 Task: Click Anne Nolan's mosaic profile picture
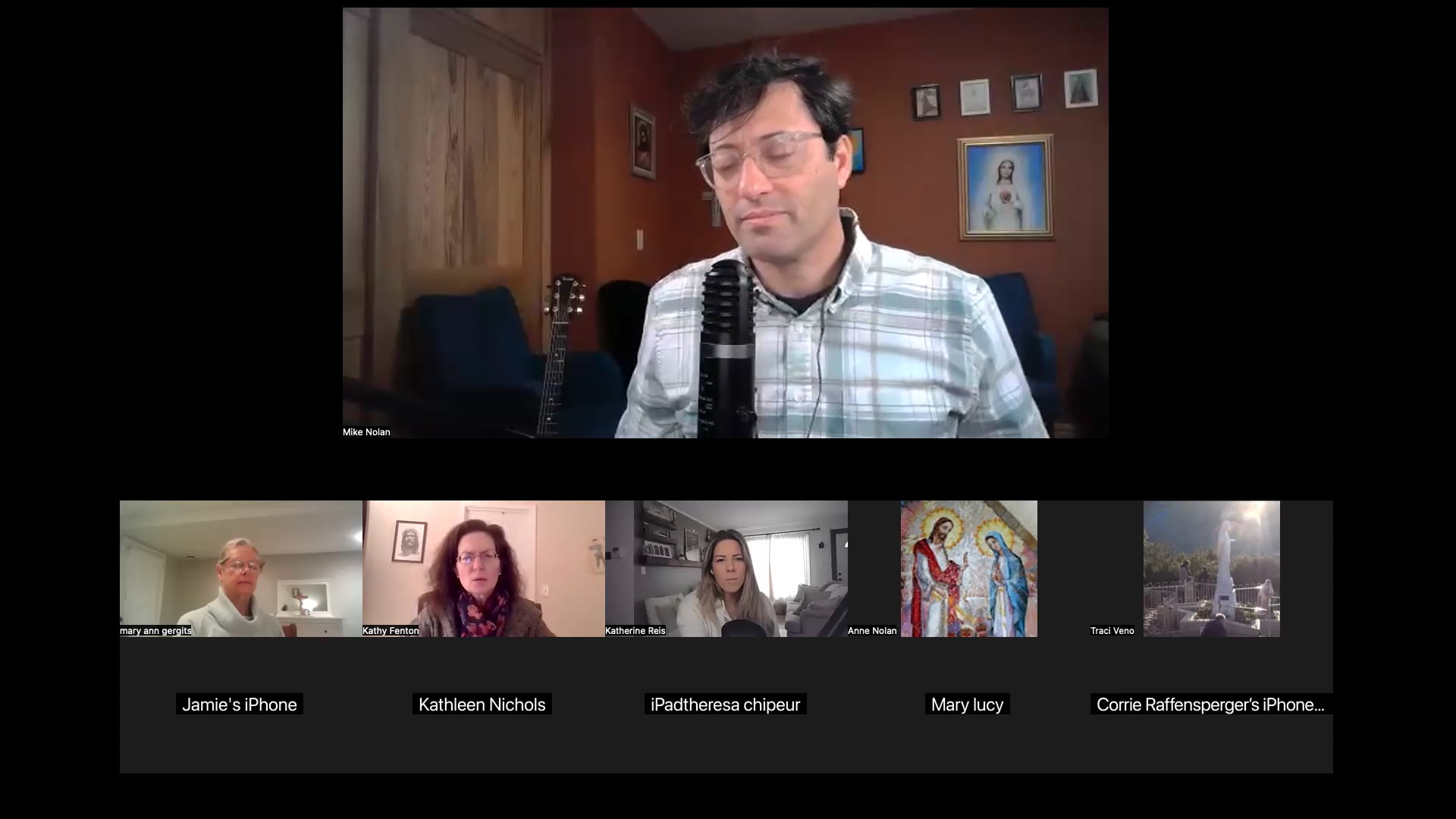pyautogui.click(x=968, y=568)
